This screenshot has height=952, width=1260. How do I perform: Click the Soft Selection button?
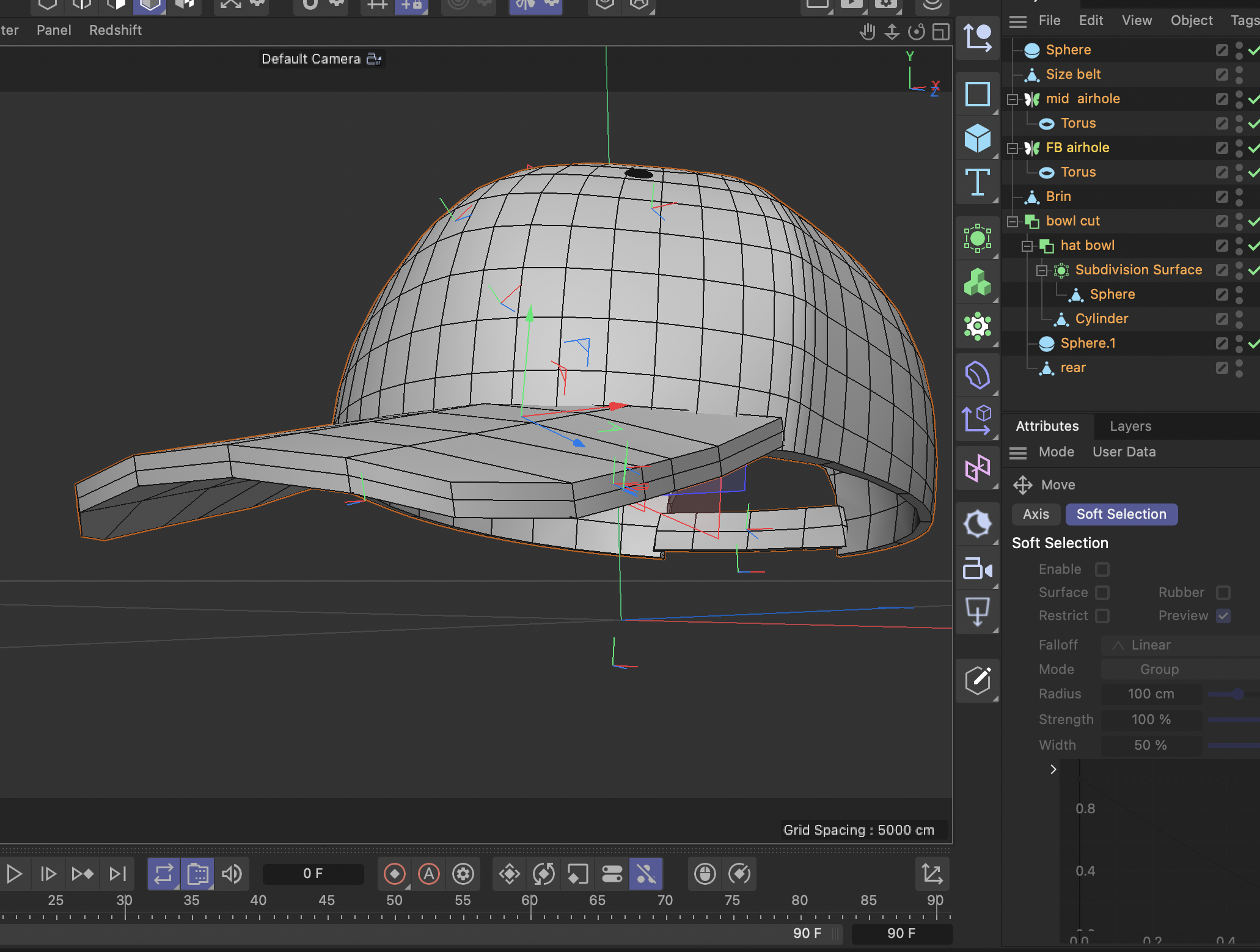(1121, 514)
